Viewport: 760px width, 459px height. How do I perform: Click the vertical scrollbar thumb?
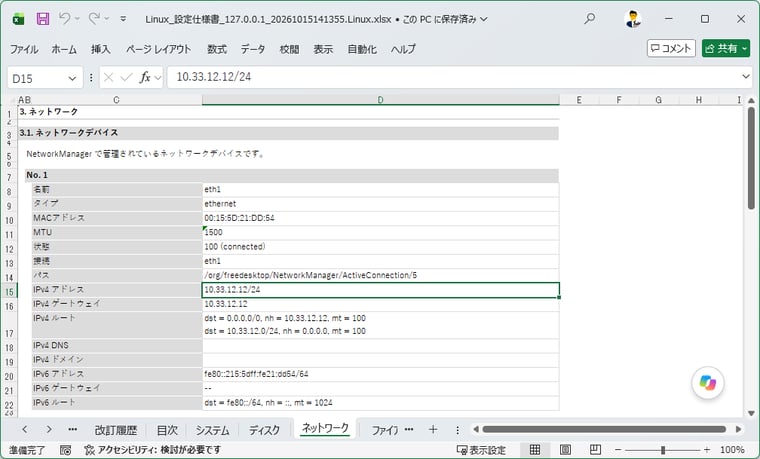(x=751, y=158)
